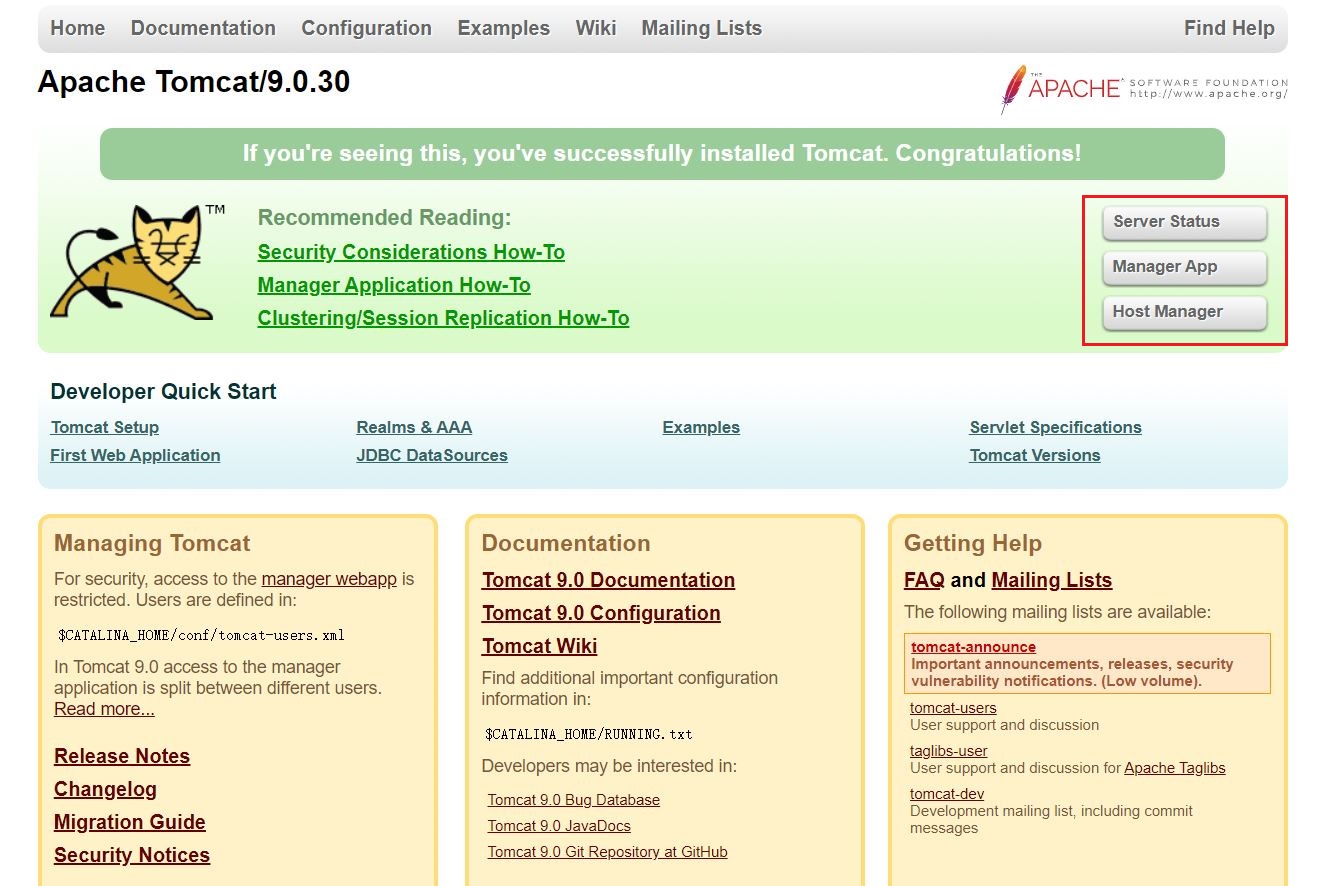Open the Tomcat Wiki link

point(539,646)
